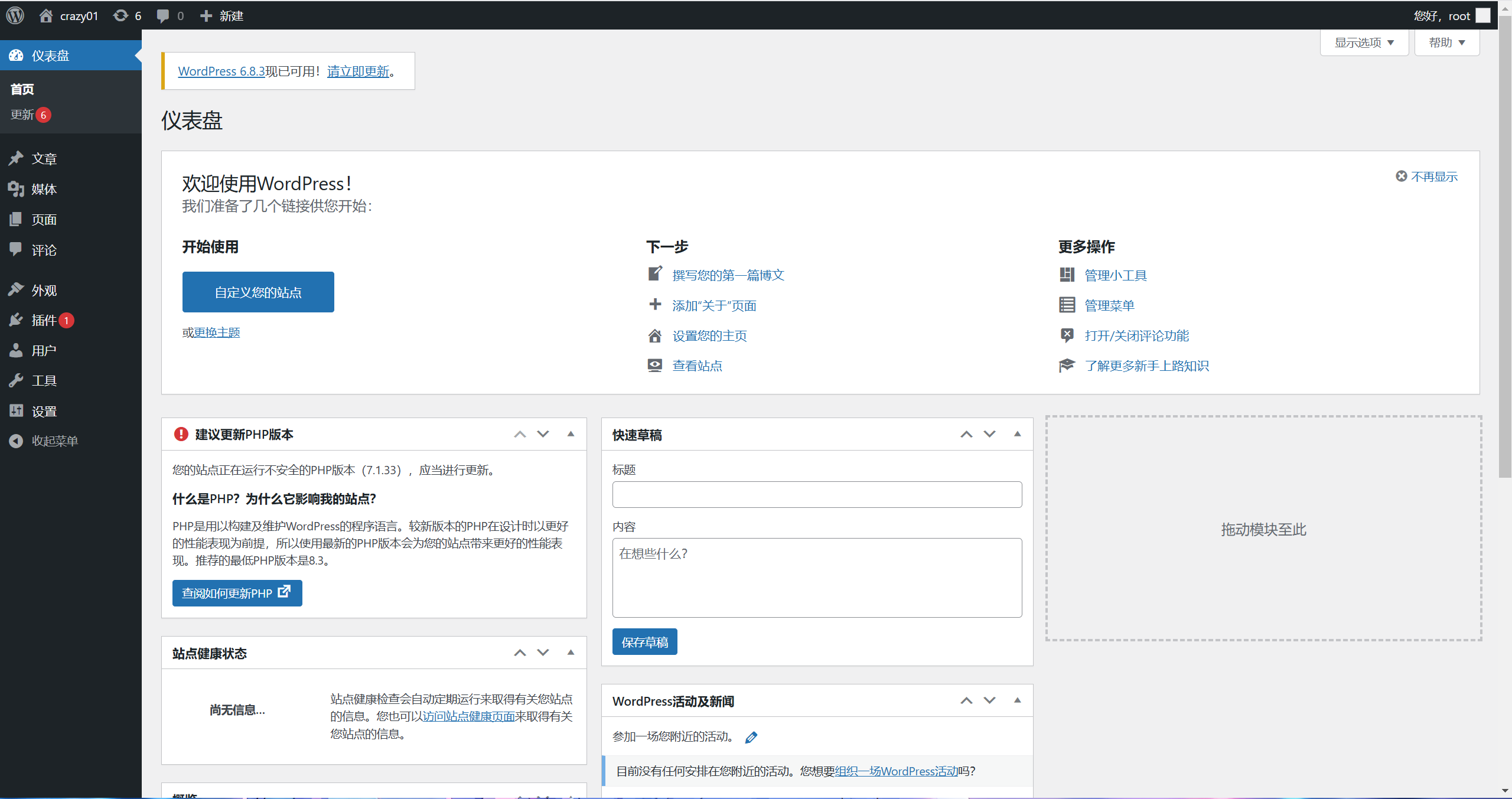
Task: Click the quick draft 标题 input field
Action: tap(817, 494)
